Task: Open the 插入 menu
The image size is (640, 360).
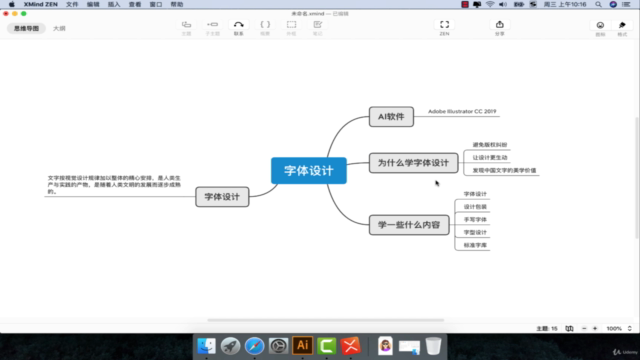Action: [114, 4]
